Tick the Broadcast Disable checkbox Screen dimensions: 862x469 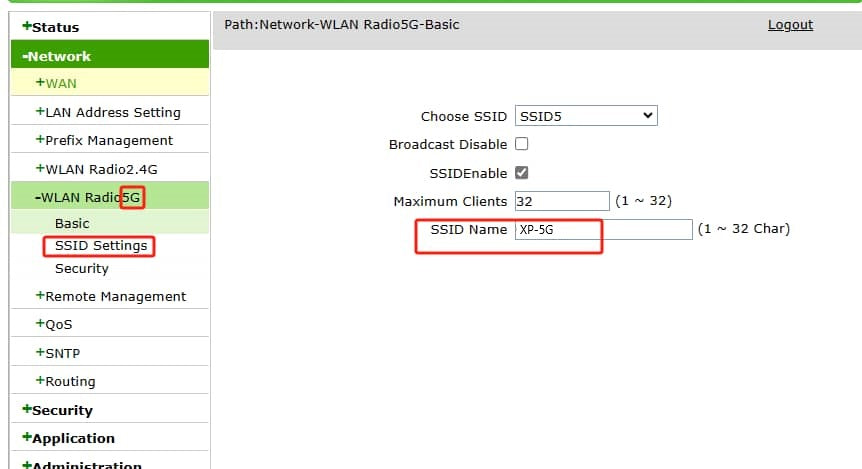[521, 144]
